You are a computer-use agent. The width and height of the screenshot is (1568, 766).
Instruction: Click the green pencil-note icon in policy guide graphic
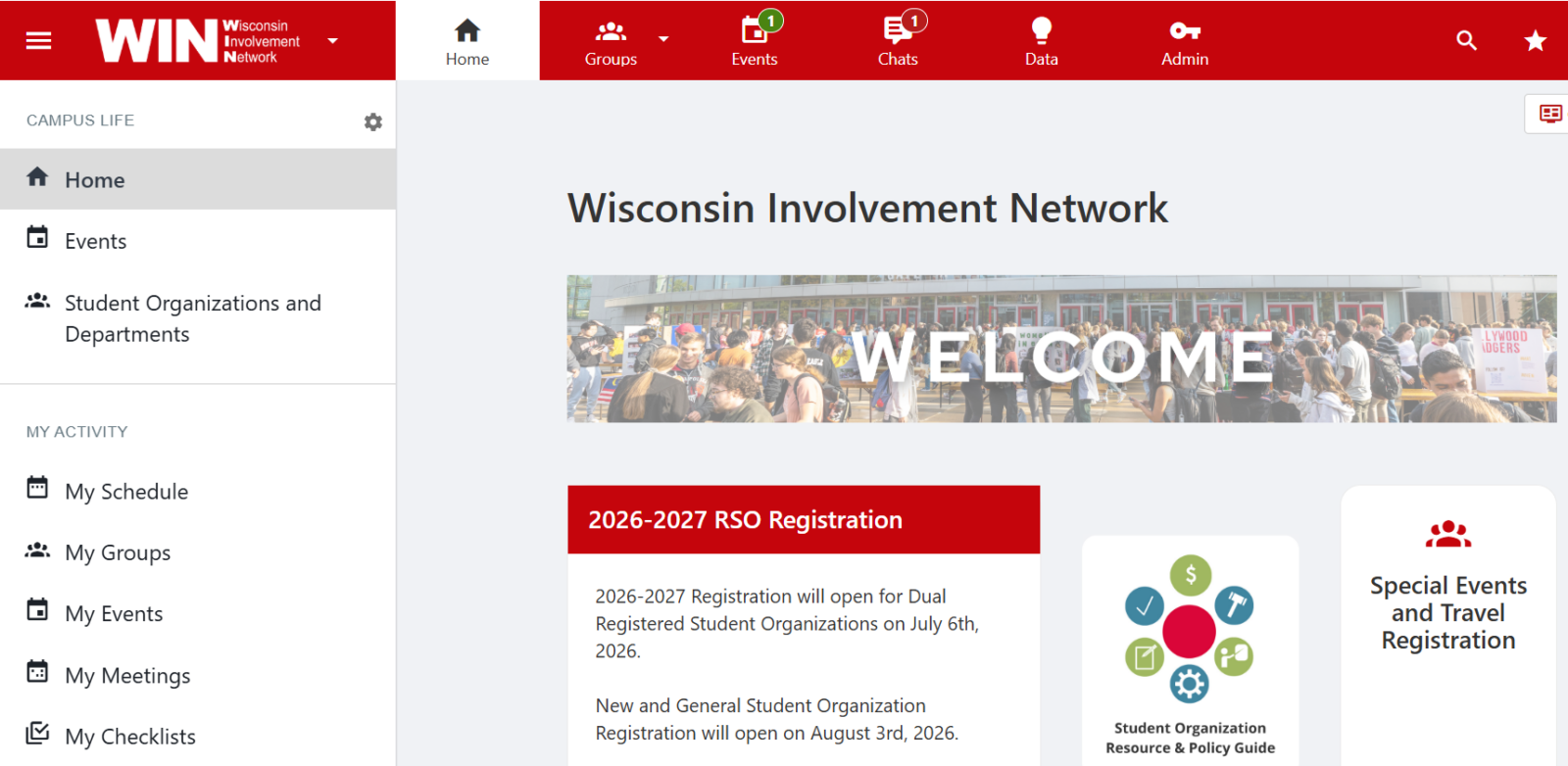point(1145,656)
